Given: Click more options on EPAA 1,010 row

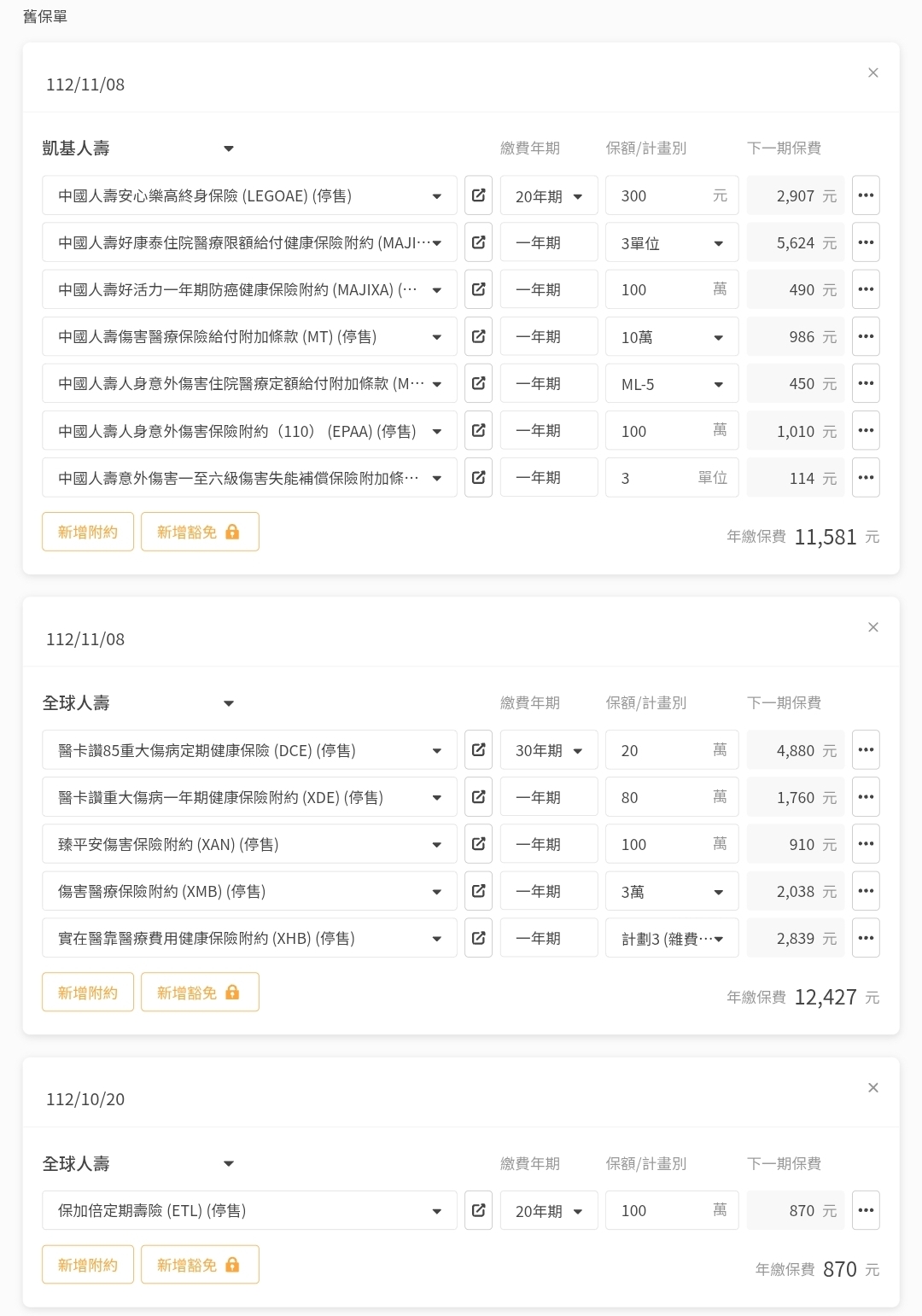Looking at the screenshot, I should pos(866,431).
